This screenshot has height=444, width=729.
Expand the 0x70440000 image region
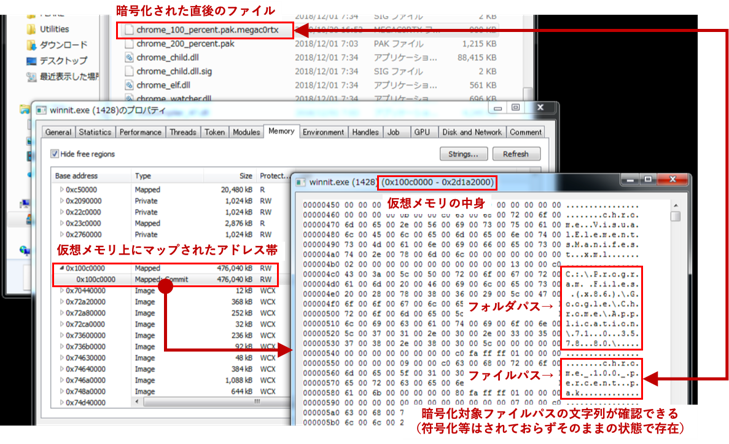coord(61,291)
